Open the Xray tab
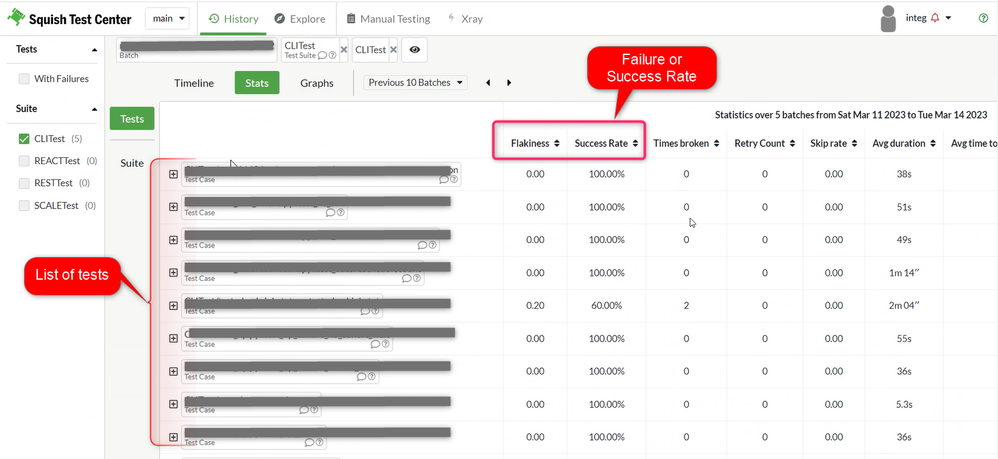Image resolution: width=998 pixels, height=459 pixels. [x=465, y=19]
